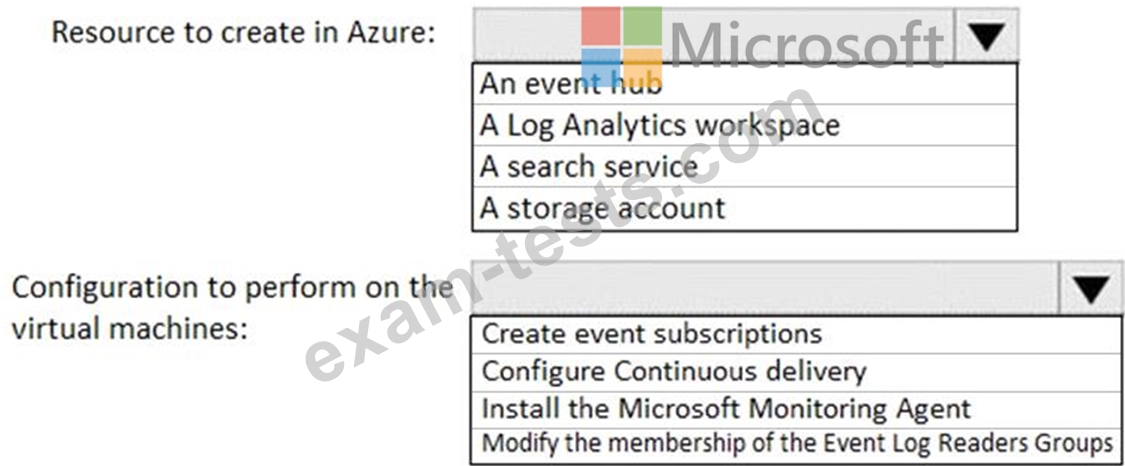Click the blue square of Microsoft logo

click(x=601, y=67)
